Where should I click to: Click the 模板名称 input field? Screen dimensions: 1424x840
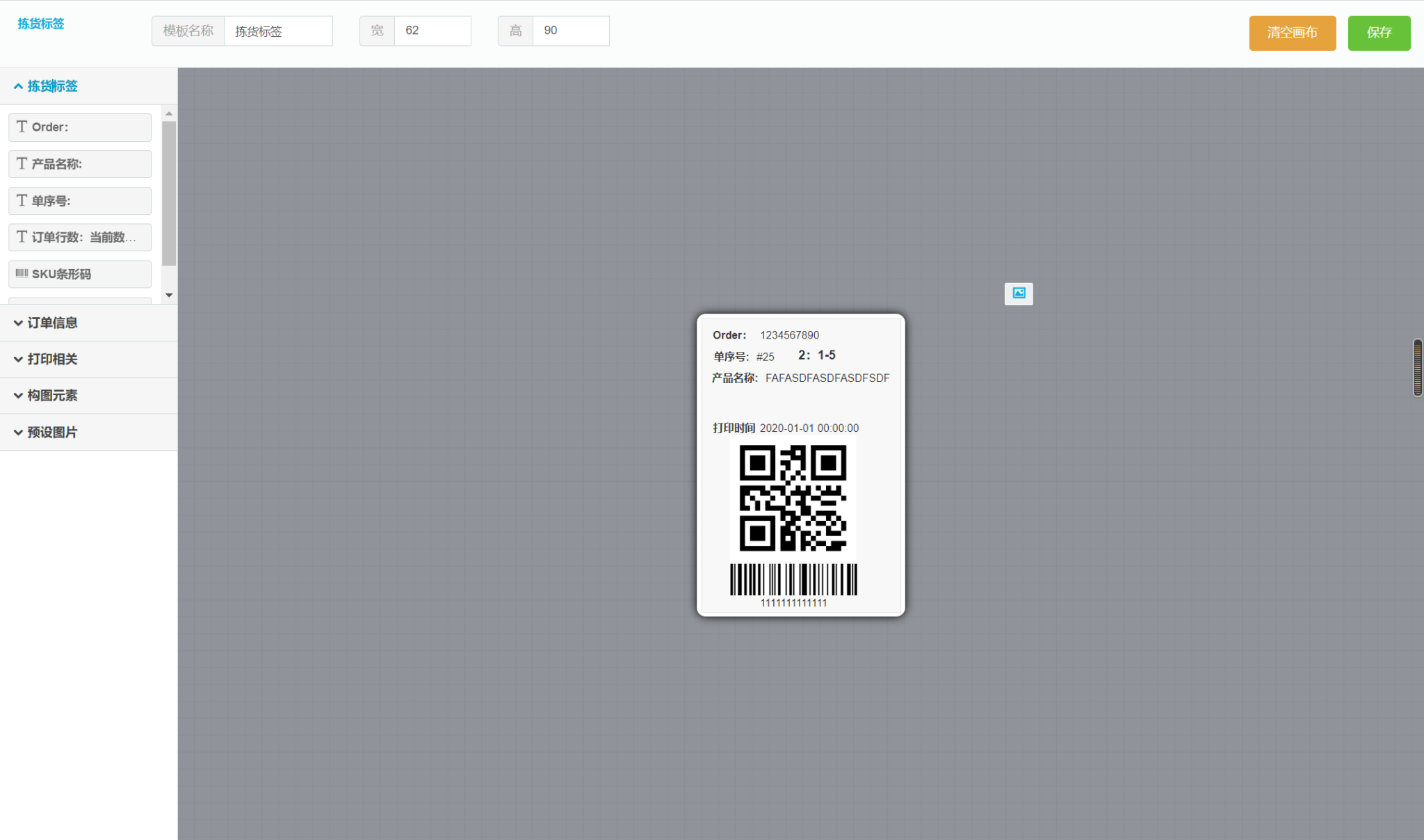[x=278, y=31]
